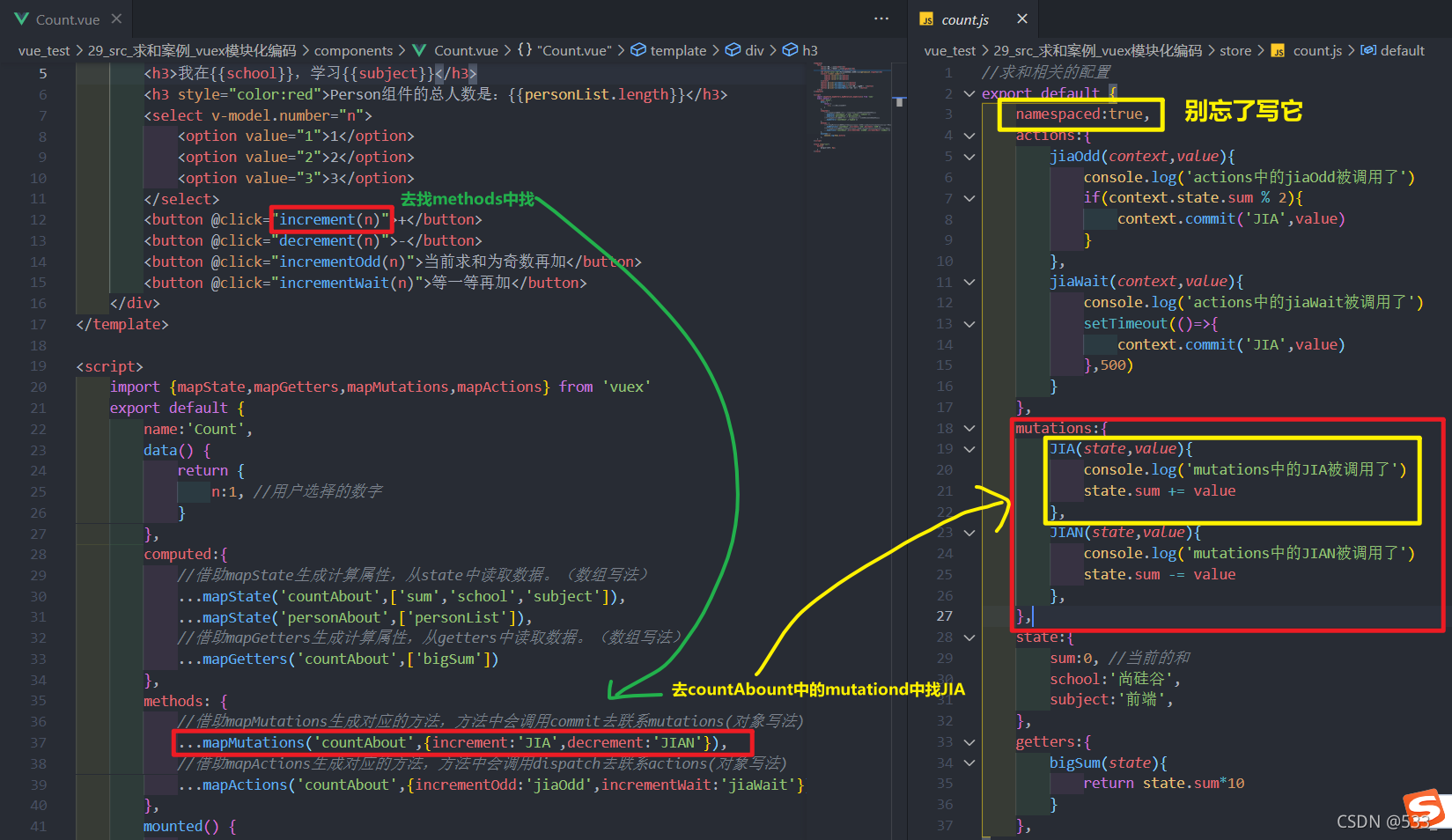
Task: Open the editor more actions ellipsis menu
Action: tap(881, 18)
